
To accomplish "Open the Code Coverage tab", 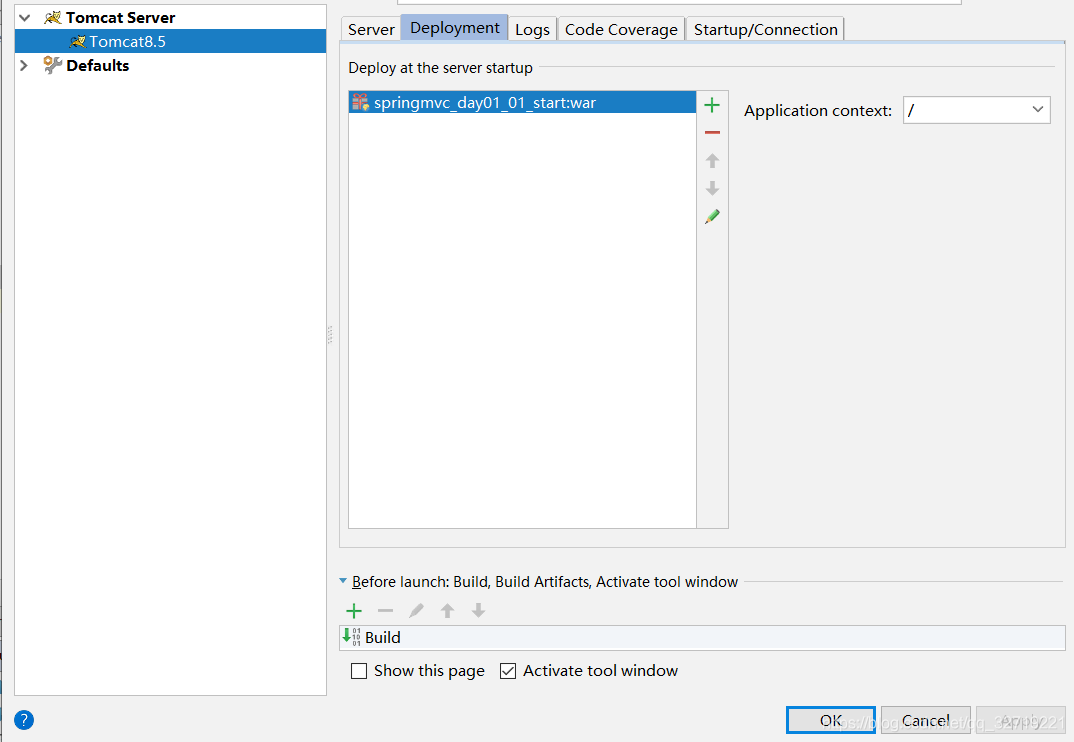I will 621,29.
